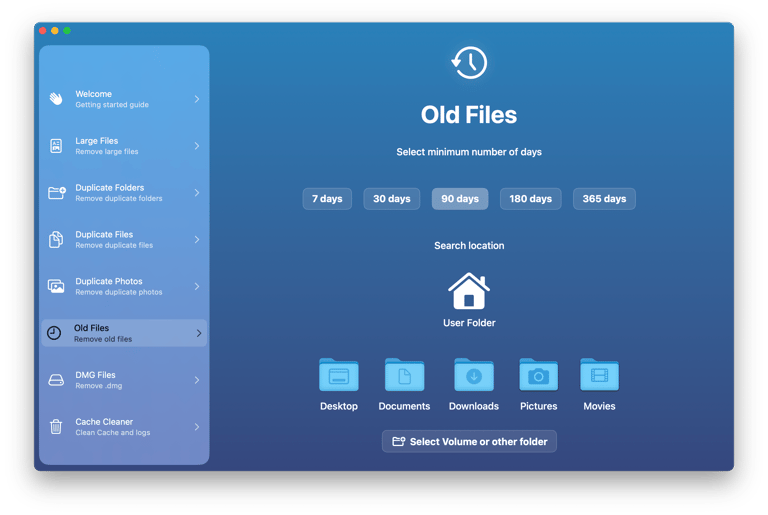Viewport: 768px width, 515px height.
Task: Select the 90 days option
Action: point(460,199)
